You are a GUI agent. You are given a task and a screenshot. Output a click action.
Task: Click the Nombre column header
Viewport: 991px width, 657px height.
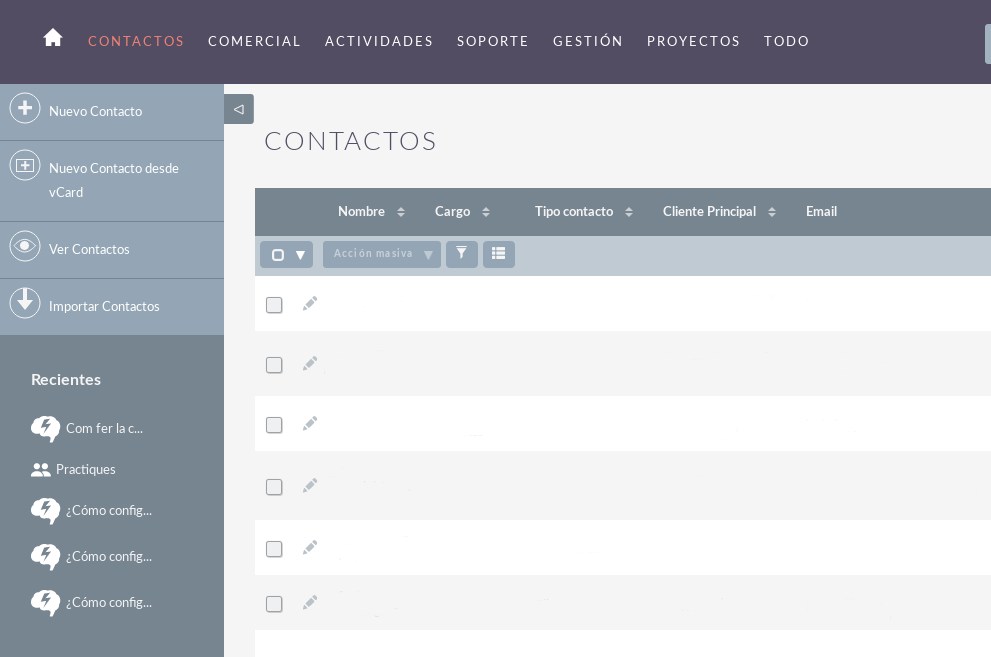tap(362, 212)
